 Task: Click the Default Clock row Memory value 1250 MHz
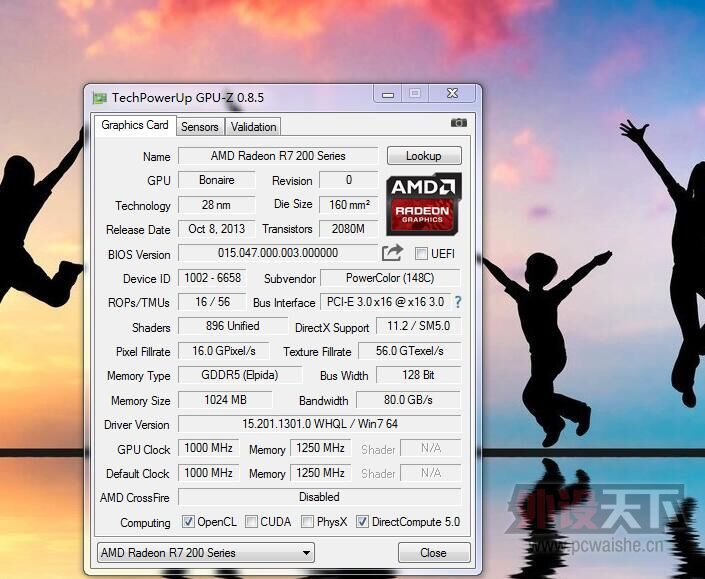(x=321, y=473)
